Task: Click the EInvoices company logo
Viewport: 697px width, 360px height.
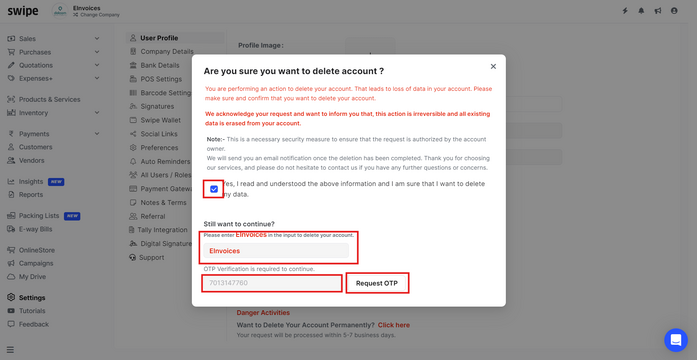Action: click(x=60, y=11)
